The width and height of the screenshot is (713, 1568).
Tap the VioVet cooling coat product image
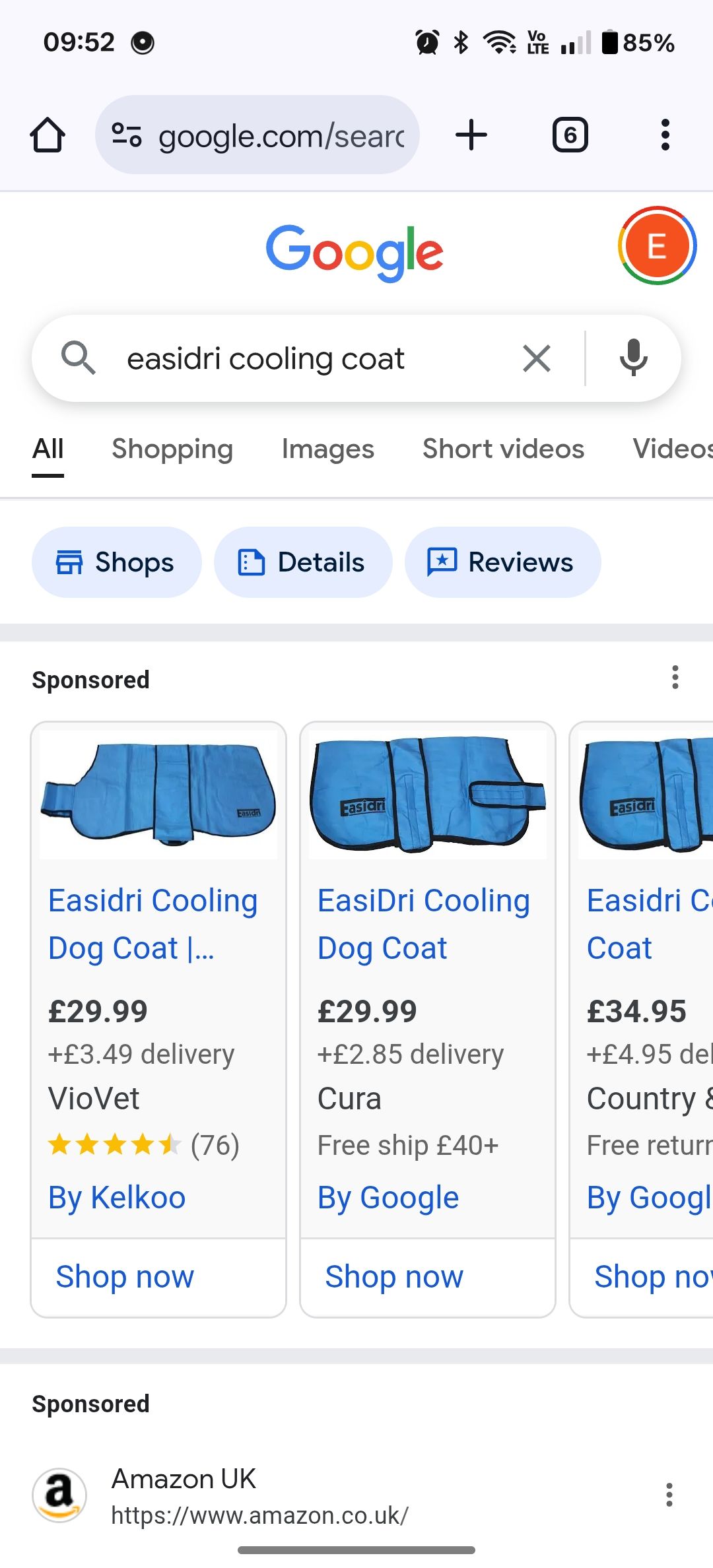pyautogui.click(x=158, y=793)
